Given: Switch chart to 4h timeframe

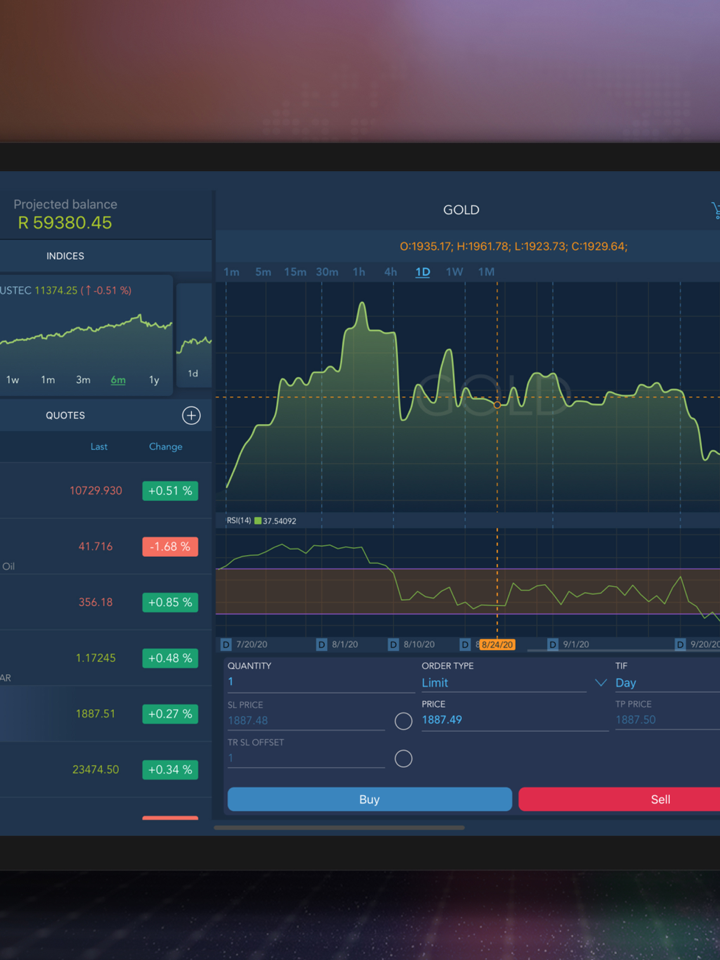Looking at the screenshot, I should point(391,272).
